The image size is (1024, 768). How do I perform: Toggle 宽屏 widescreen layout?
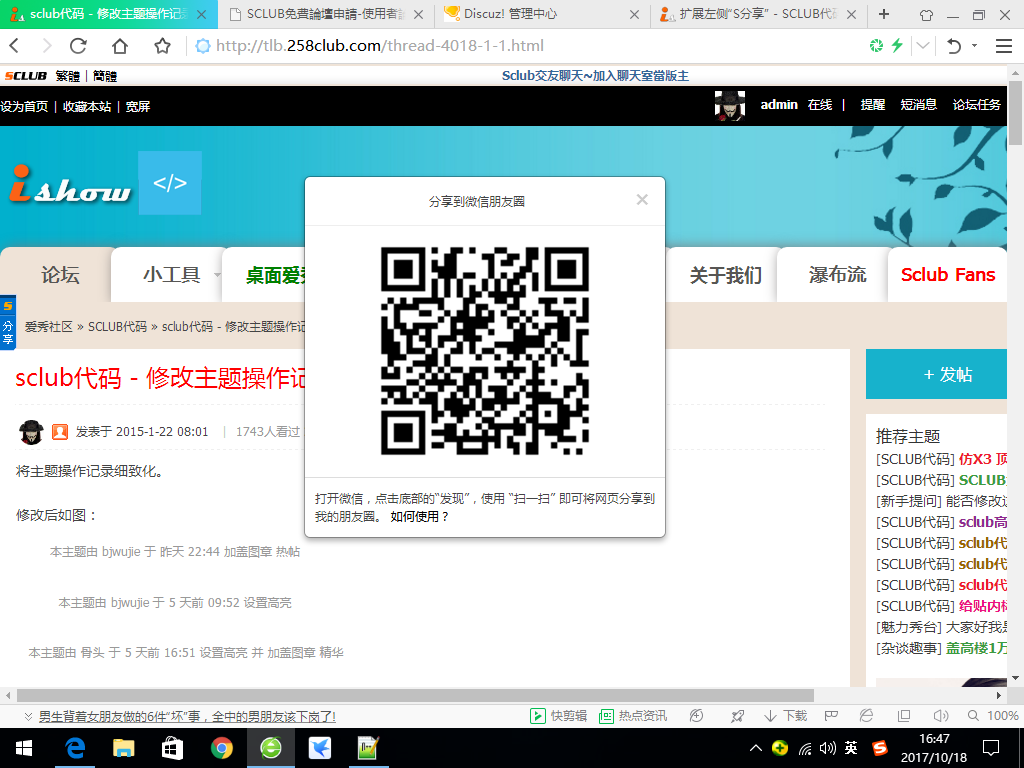click(138, 106)
